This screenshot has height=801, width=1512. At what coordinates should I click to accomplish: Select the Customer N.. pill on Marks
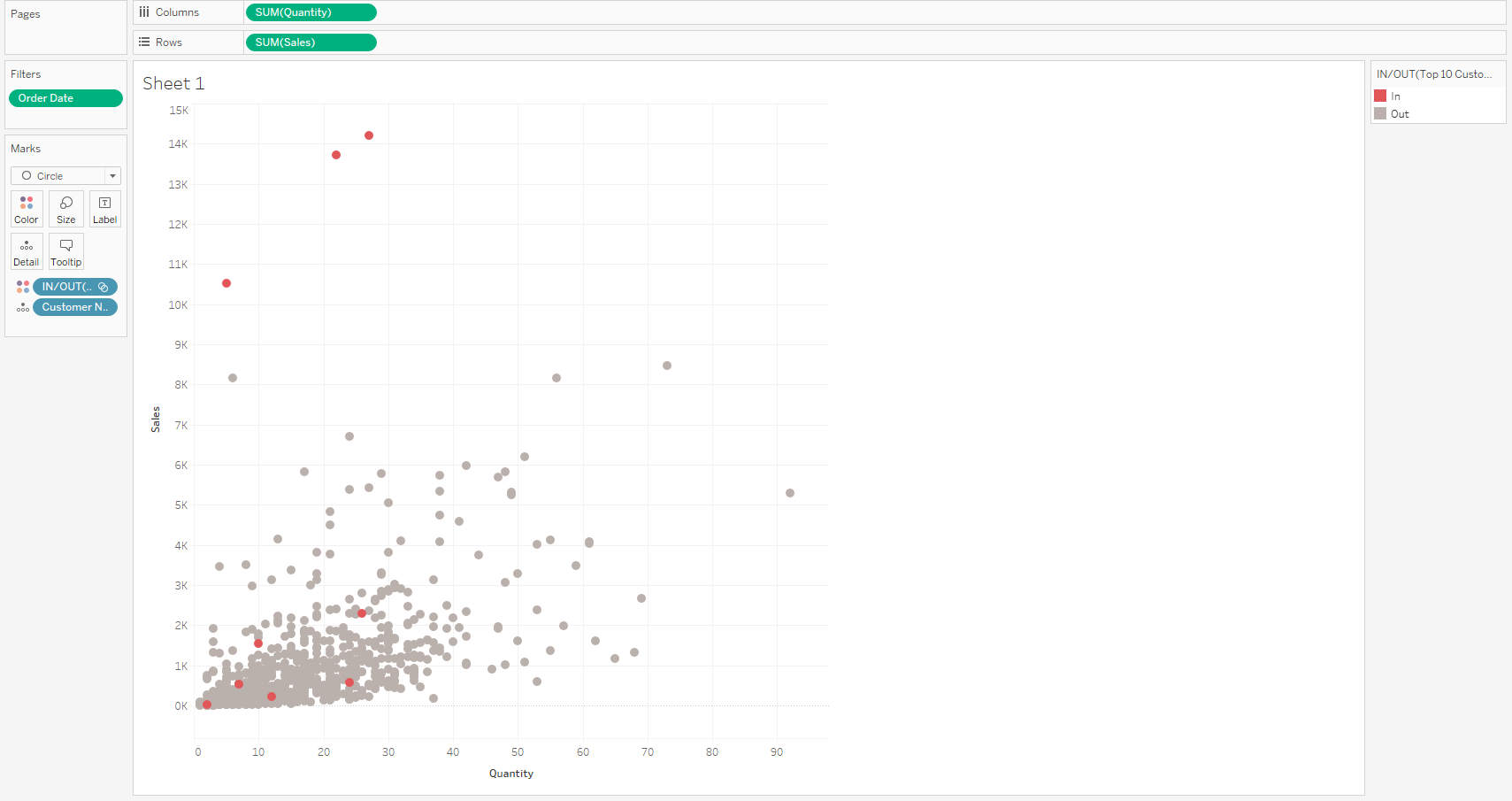coord(75,307)
